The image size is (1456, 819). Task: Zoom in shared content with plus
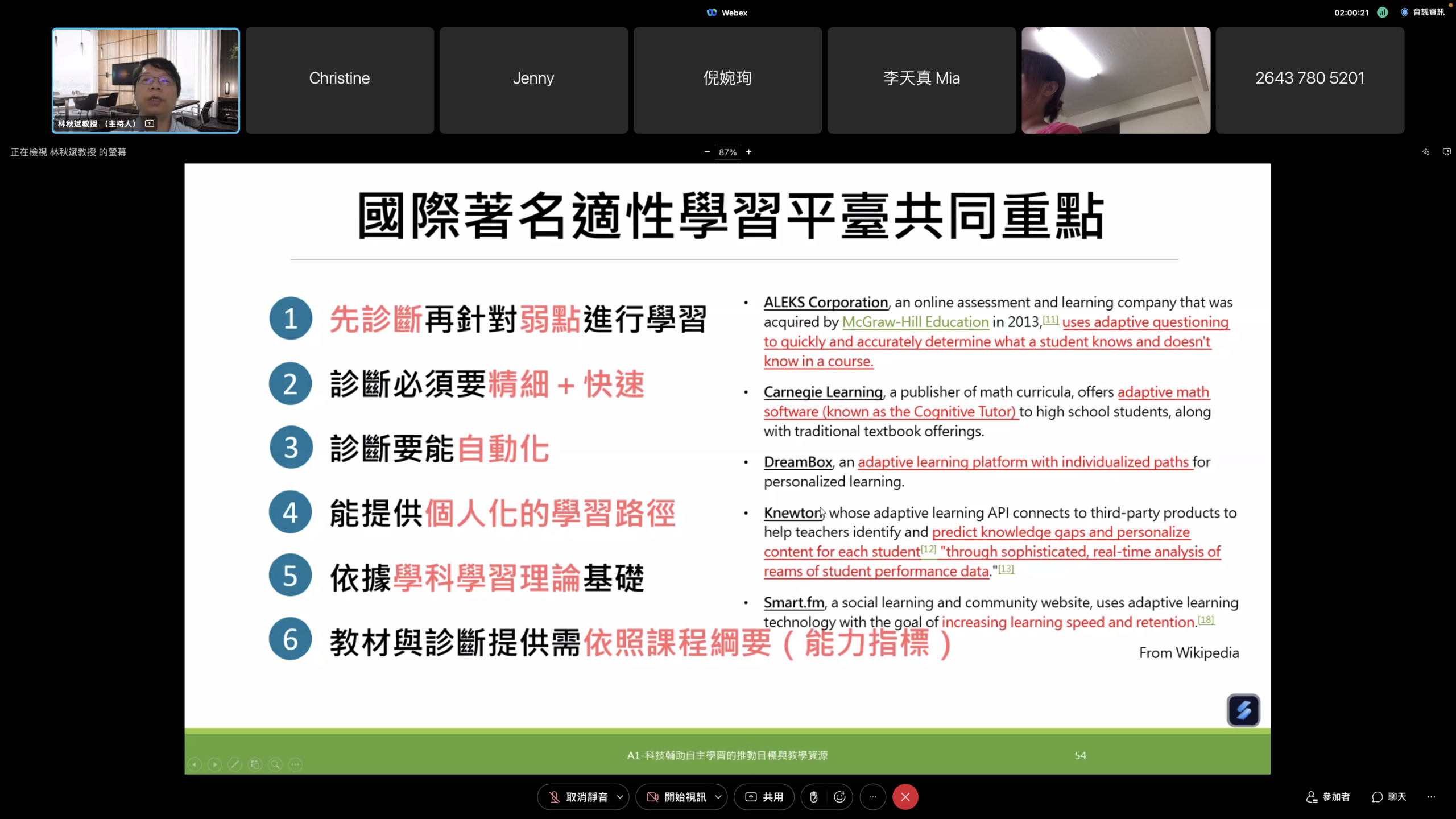point(749,152)
